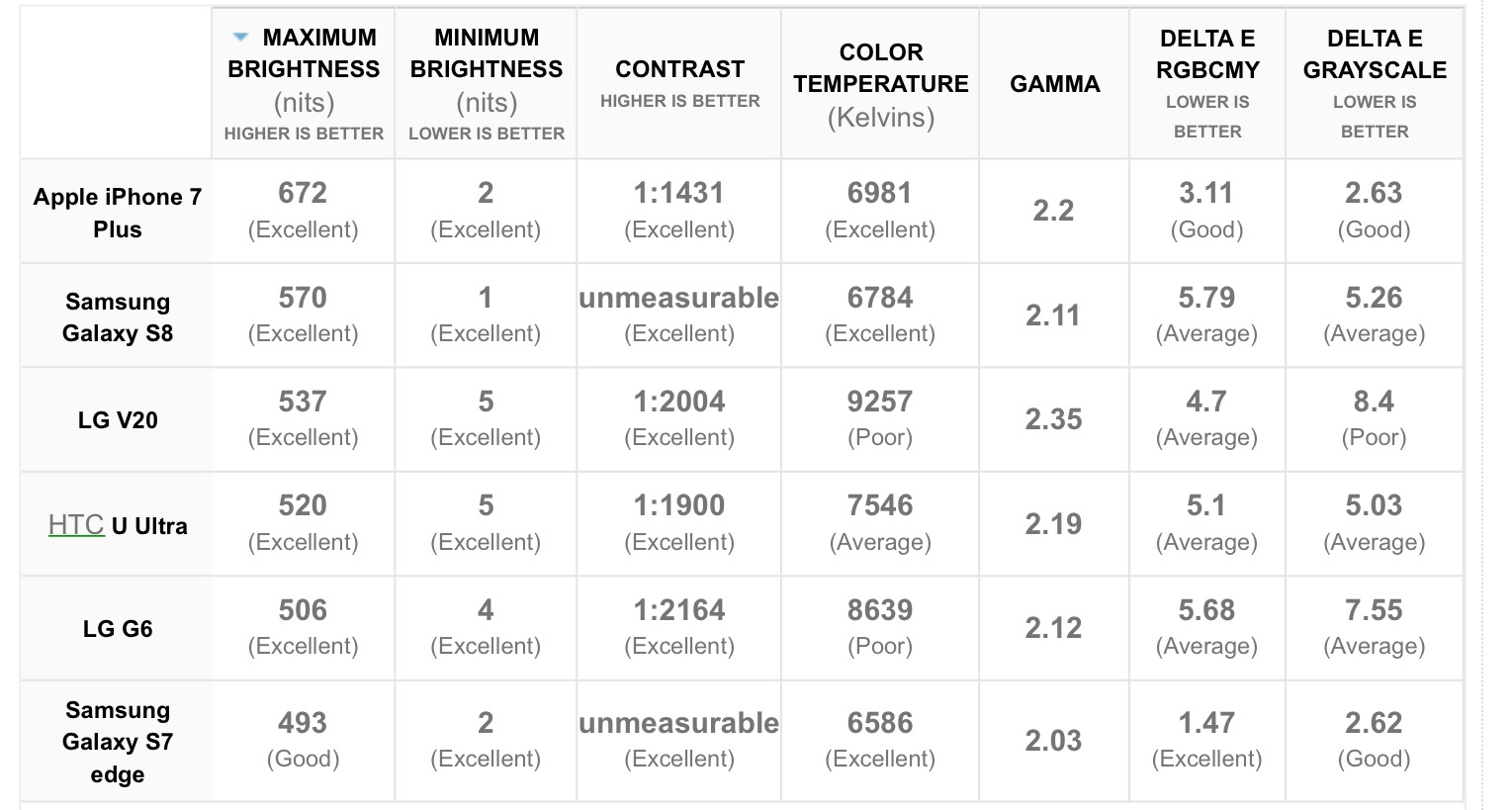Click LG V20 color temperature 9257
This screenshot has height=810, width=1512.
coord(880,402)
